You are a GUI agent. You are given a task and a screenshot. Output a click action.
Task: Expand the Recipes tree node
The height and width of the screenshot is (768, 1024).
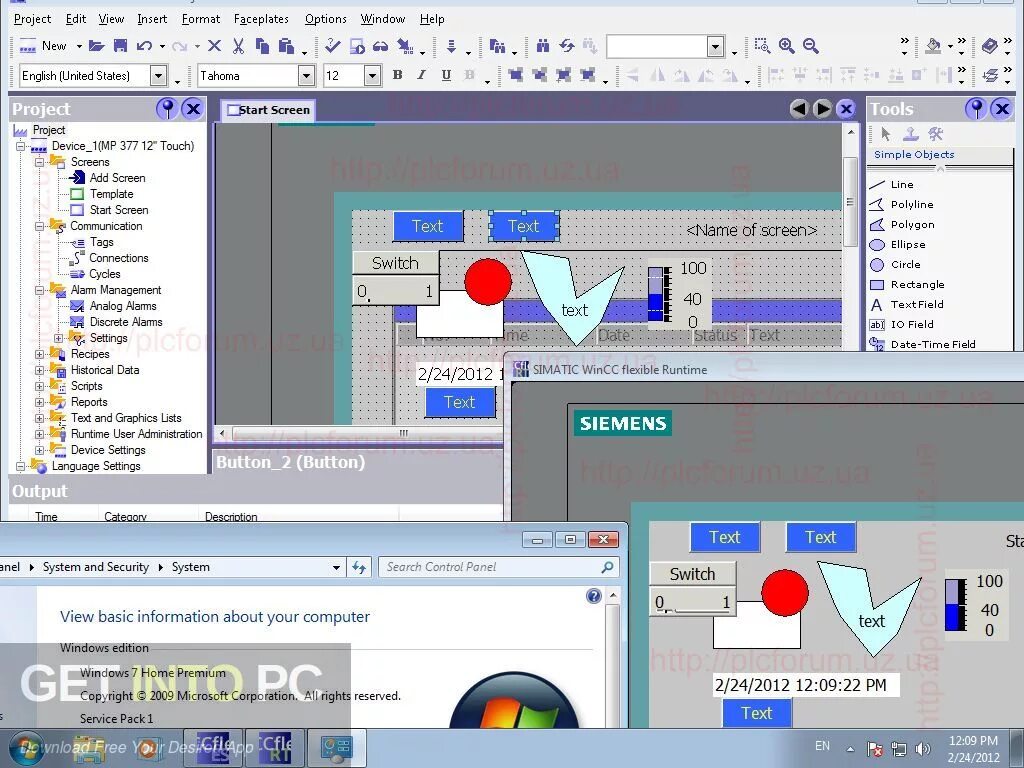click(x=40, y=354)
